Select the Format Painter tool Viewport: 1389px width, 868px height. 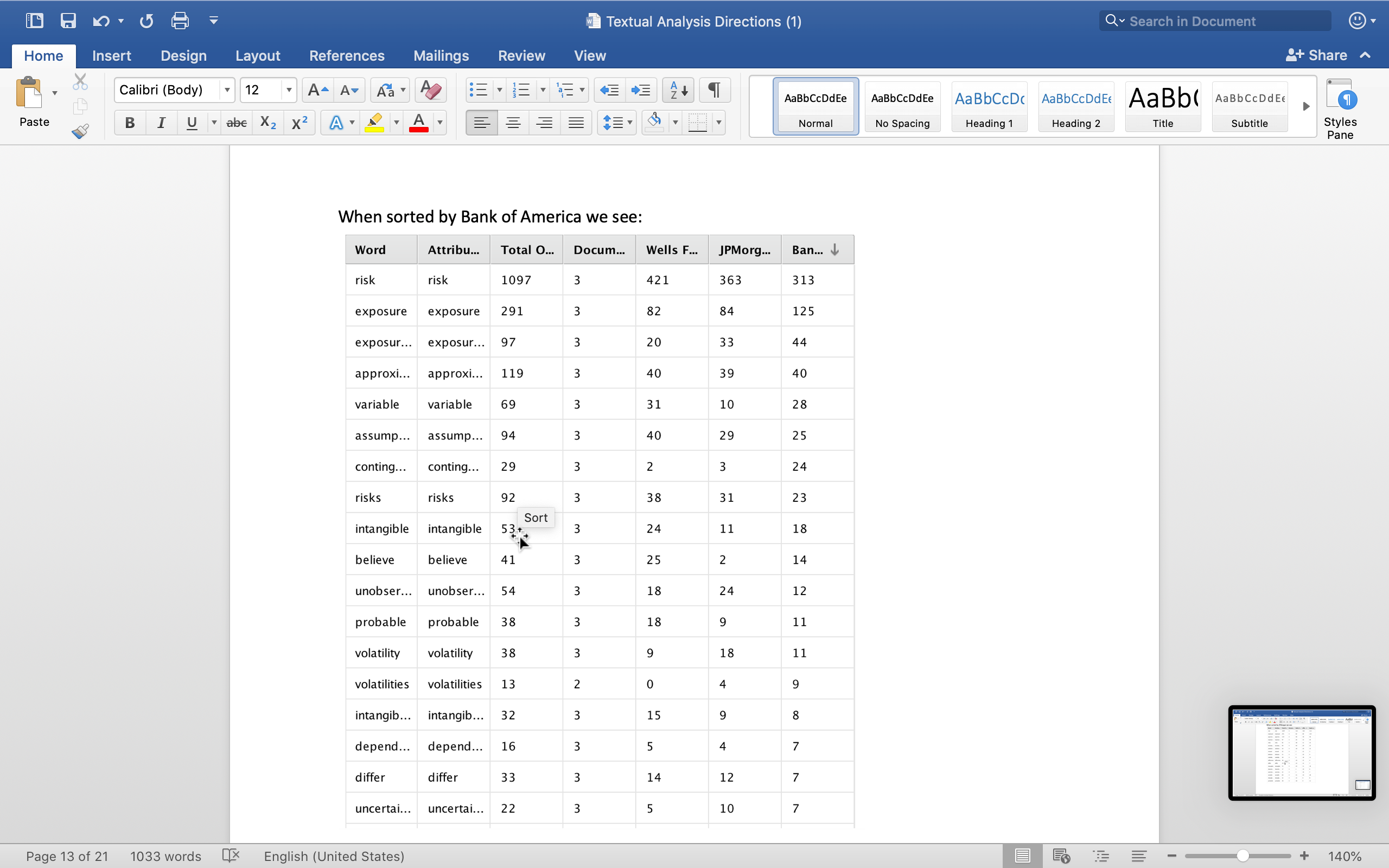[80, 131]
